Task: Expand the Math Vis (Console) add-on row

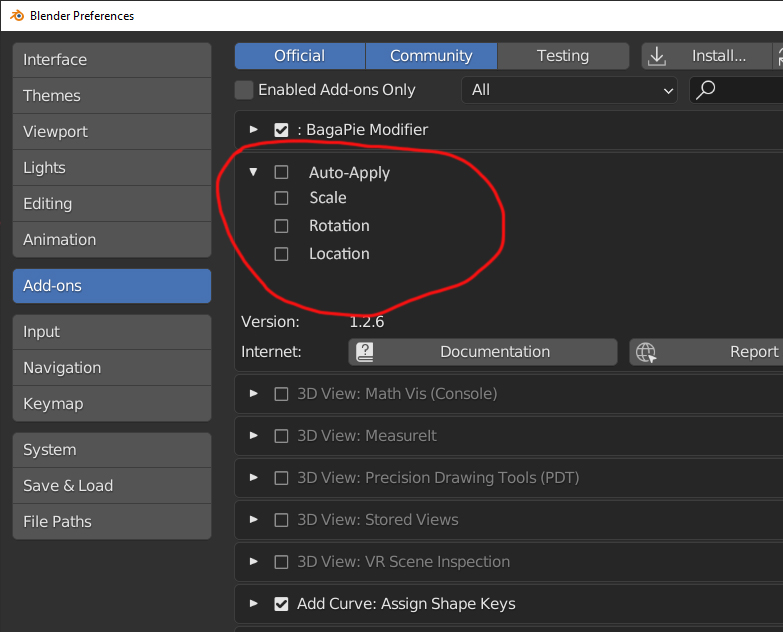Action: click(254, 393)
